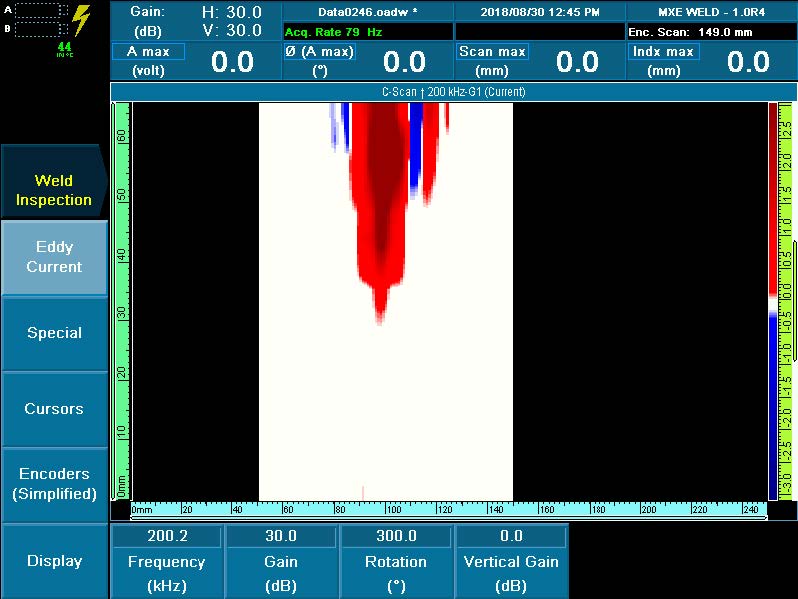The image size is (798, 599).
Task: Click the battery A status indicator
Action: [x=40, y=10]
